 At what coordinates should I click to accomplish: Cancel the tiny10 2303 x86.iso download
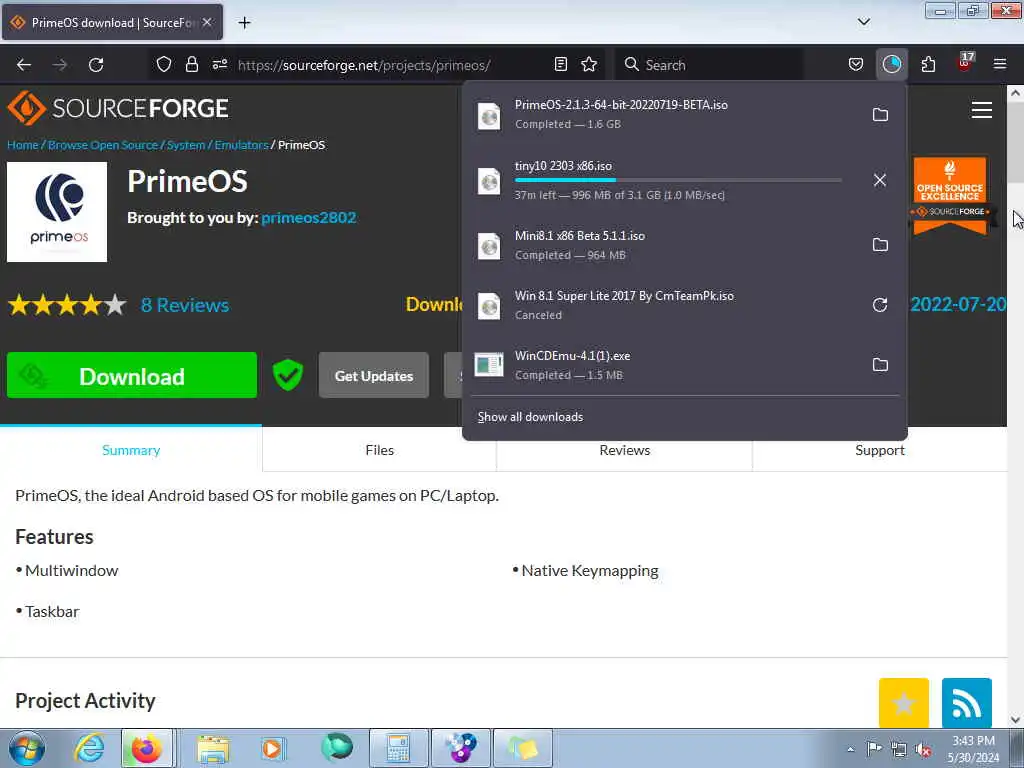[880, 180]
